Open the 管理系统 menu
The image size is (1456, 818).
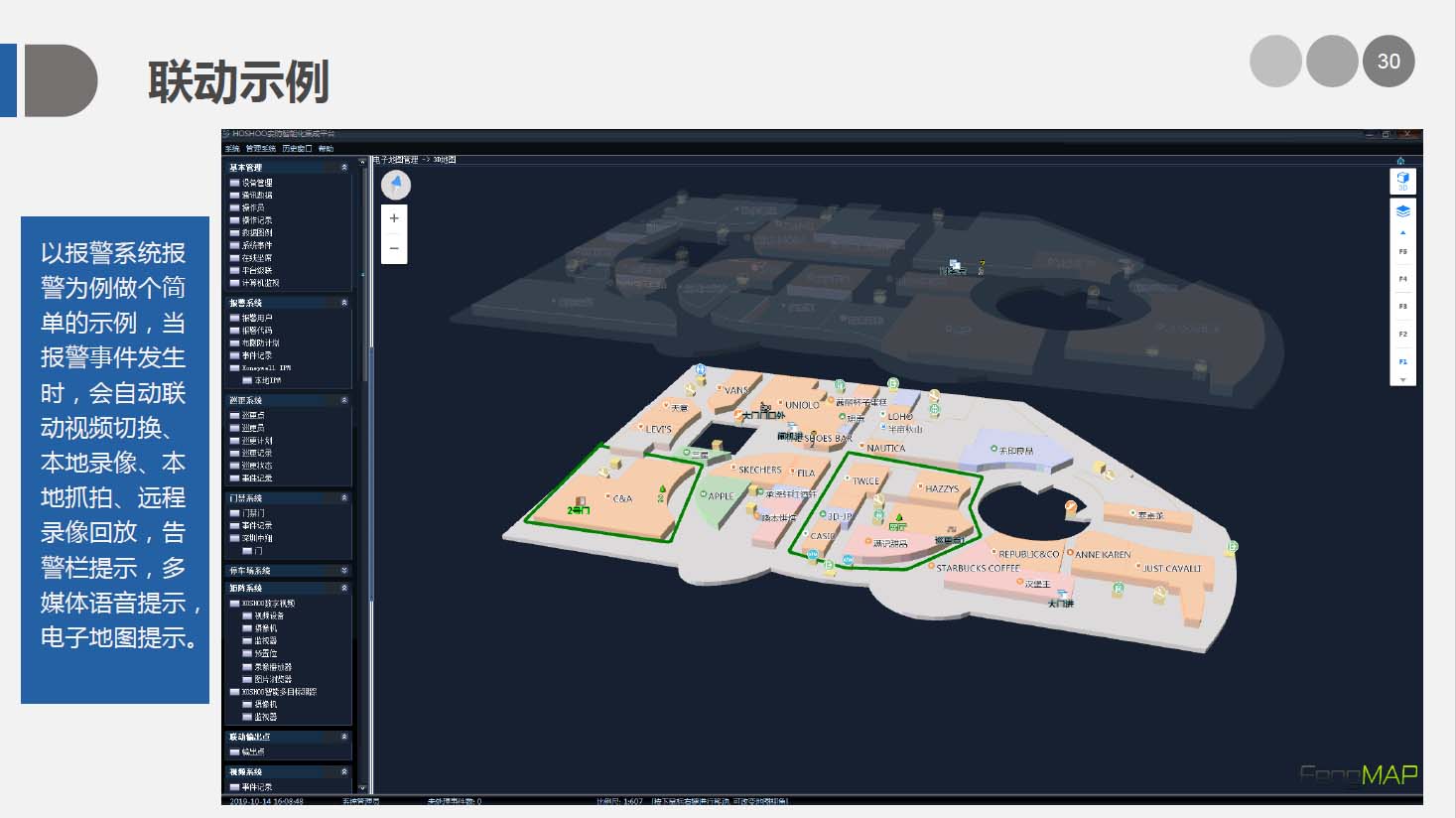(x=261, y=149)
